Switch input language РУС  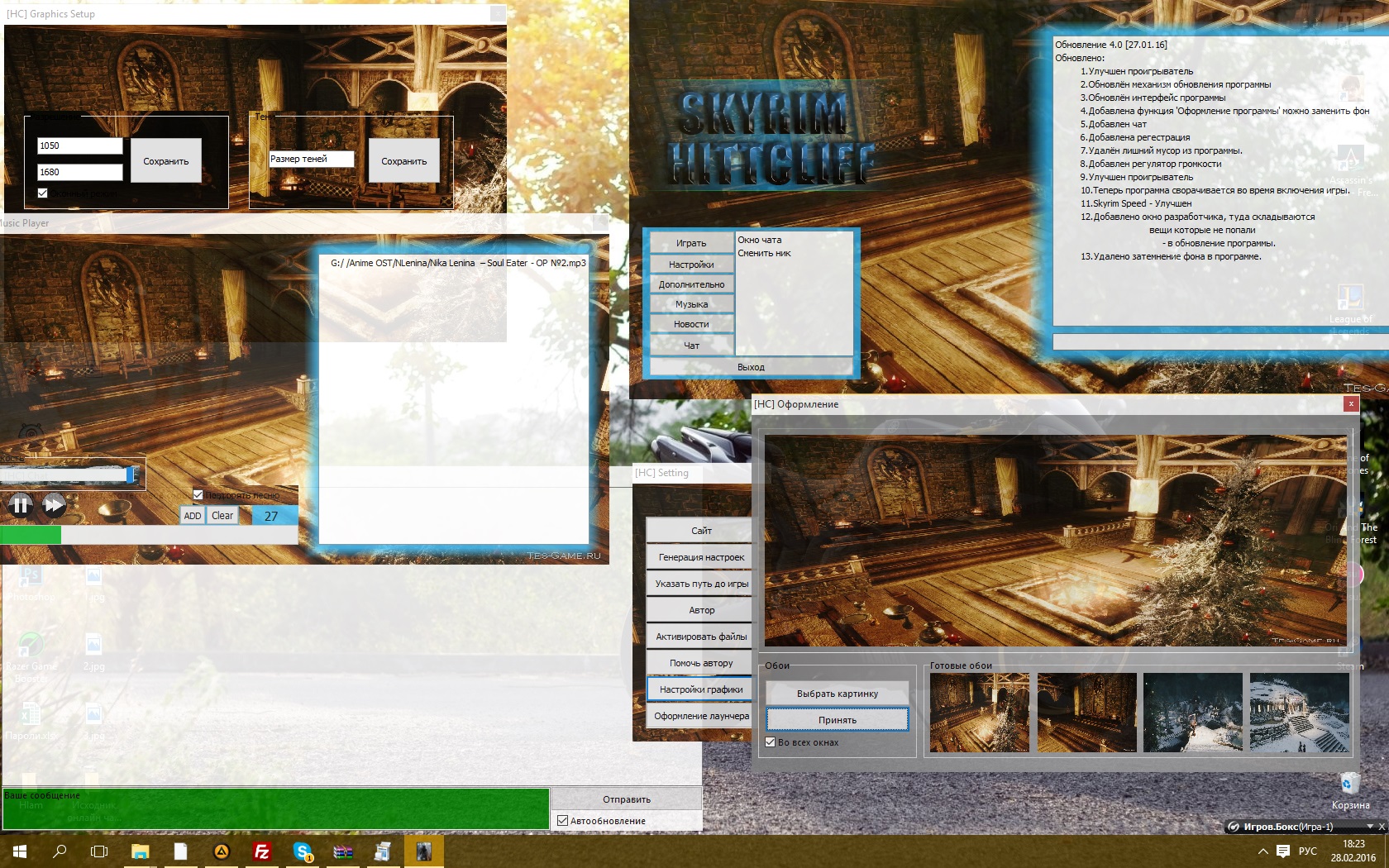coord(1308,851)
